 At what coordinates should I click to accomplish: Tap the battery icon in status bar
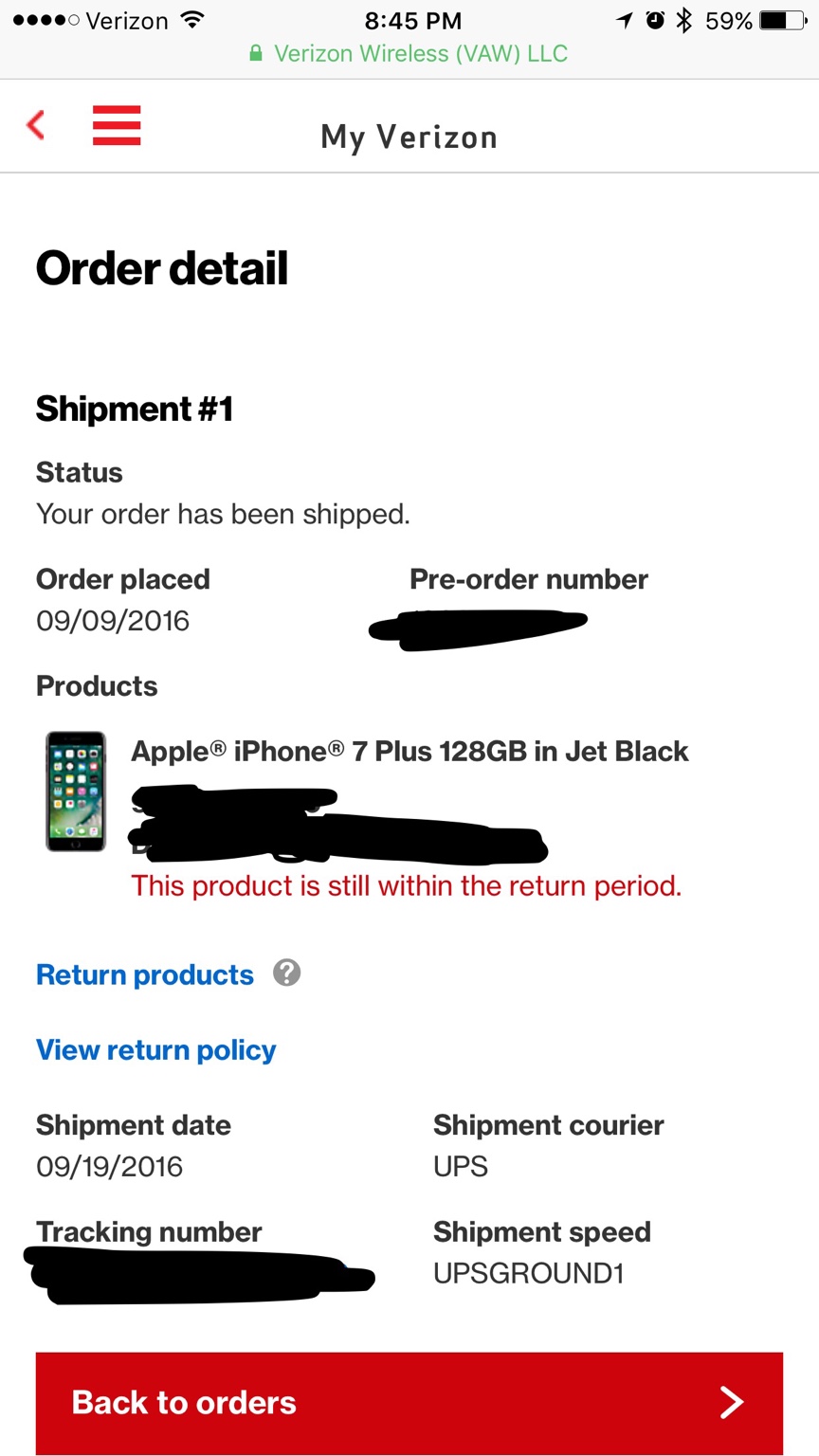pos(784,20)
